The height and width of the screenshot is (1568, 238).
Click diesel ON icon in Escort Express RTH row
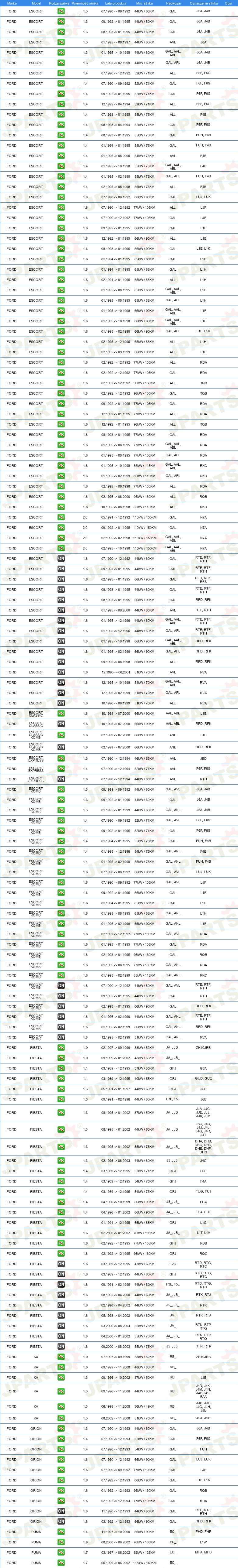tap(61, 779)
